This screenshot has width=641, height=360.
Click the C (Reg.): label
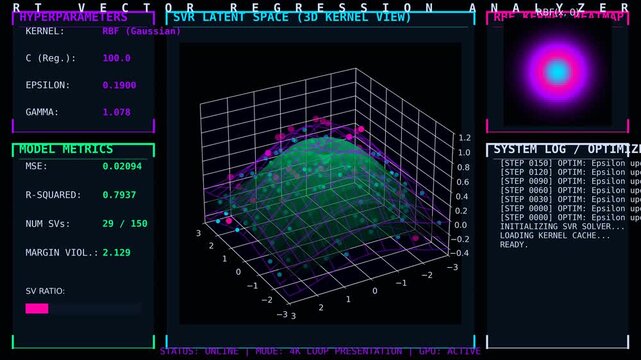(x=51, y=58)
